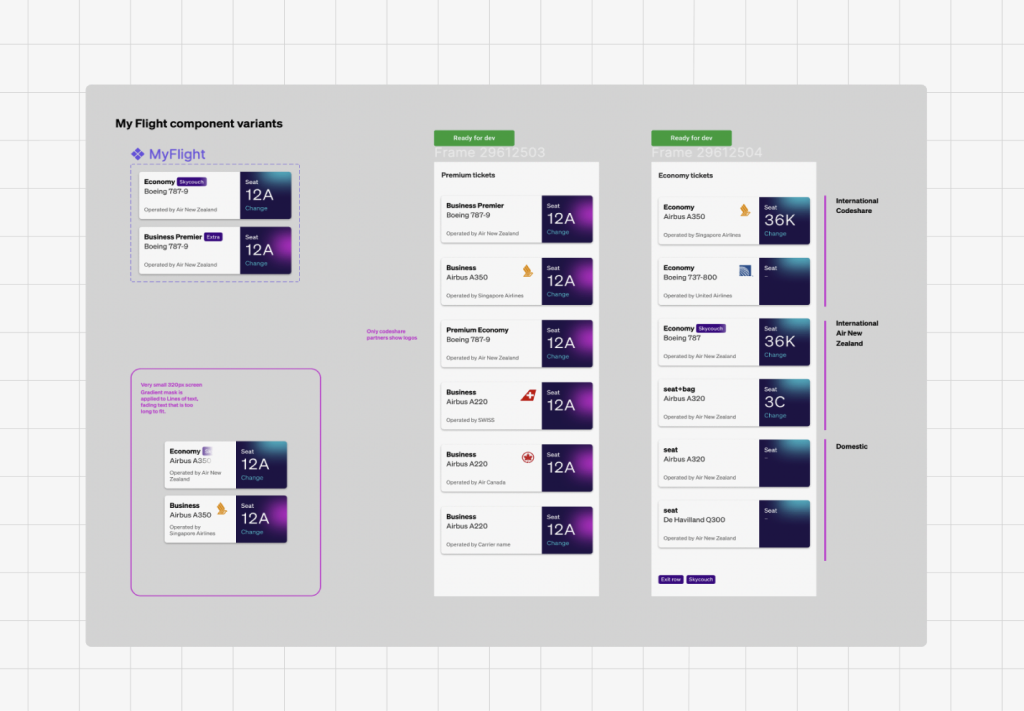Click the Air Canada maple leaf logo

[528, 458]
